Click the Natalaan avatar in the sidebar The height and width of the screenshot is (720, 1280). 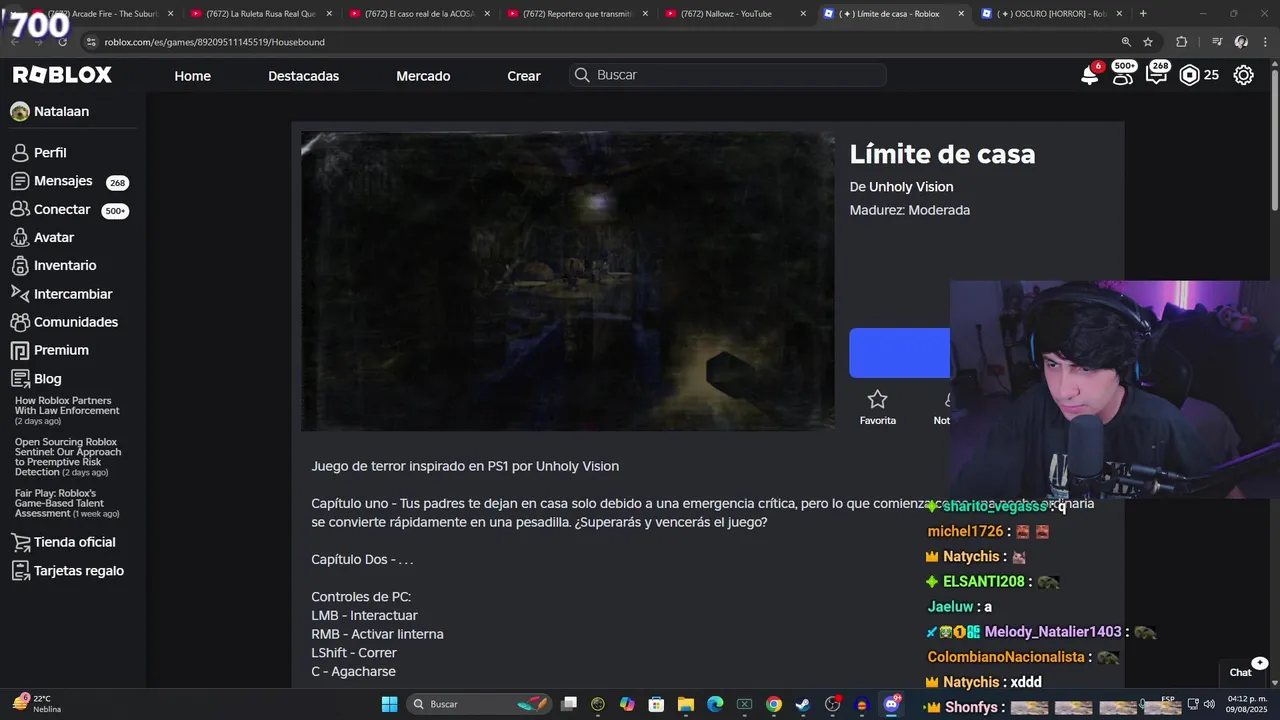tap(20, 112)
